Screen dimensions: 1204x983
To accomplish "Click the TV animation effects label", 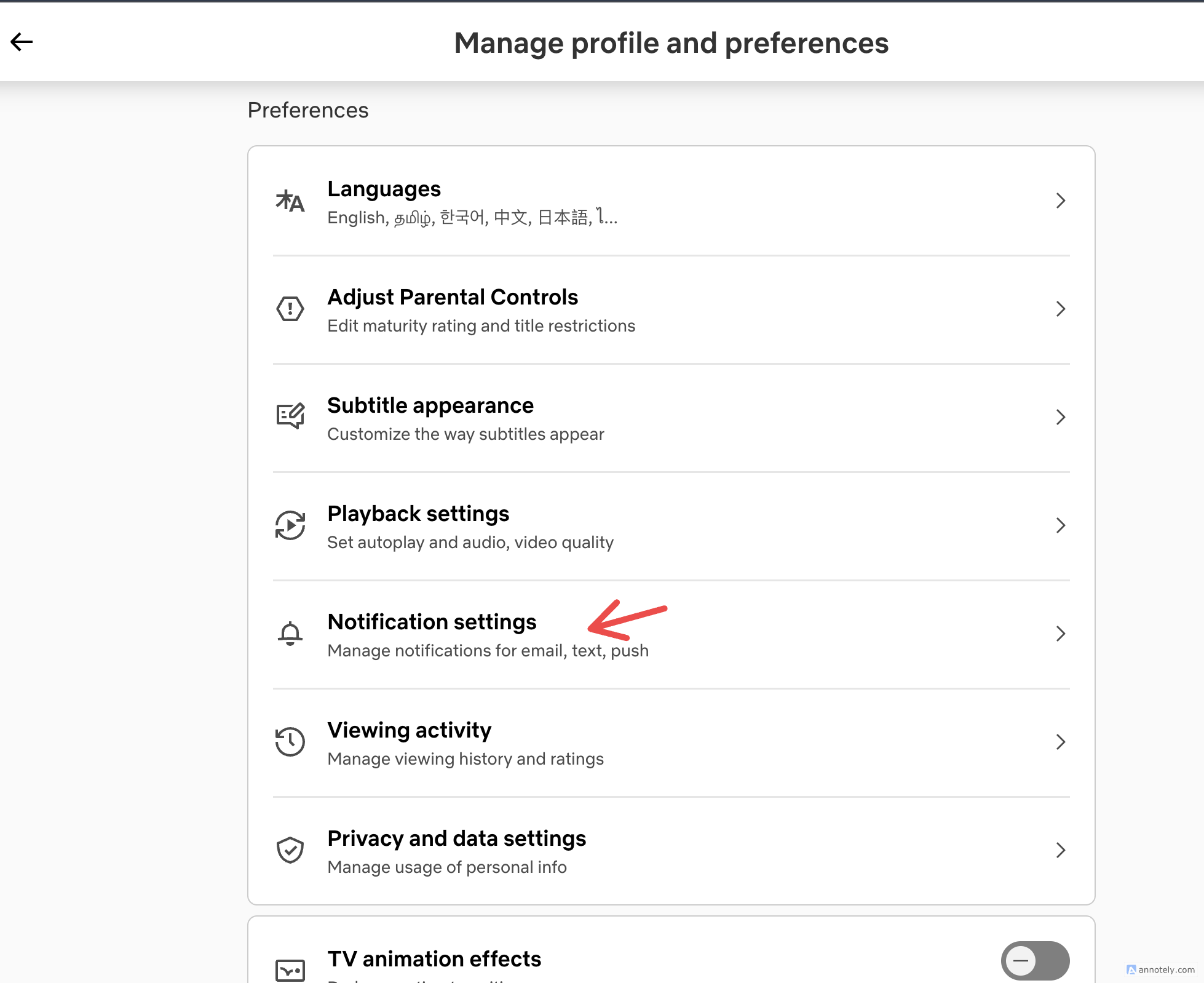I will pyautogui.click(x=434, y=959).
